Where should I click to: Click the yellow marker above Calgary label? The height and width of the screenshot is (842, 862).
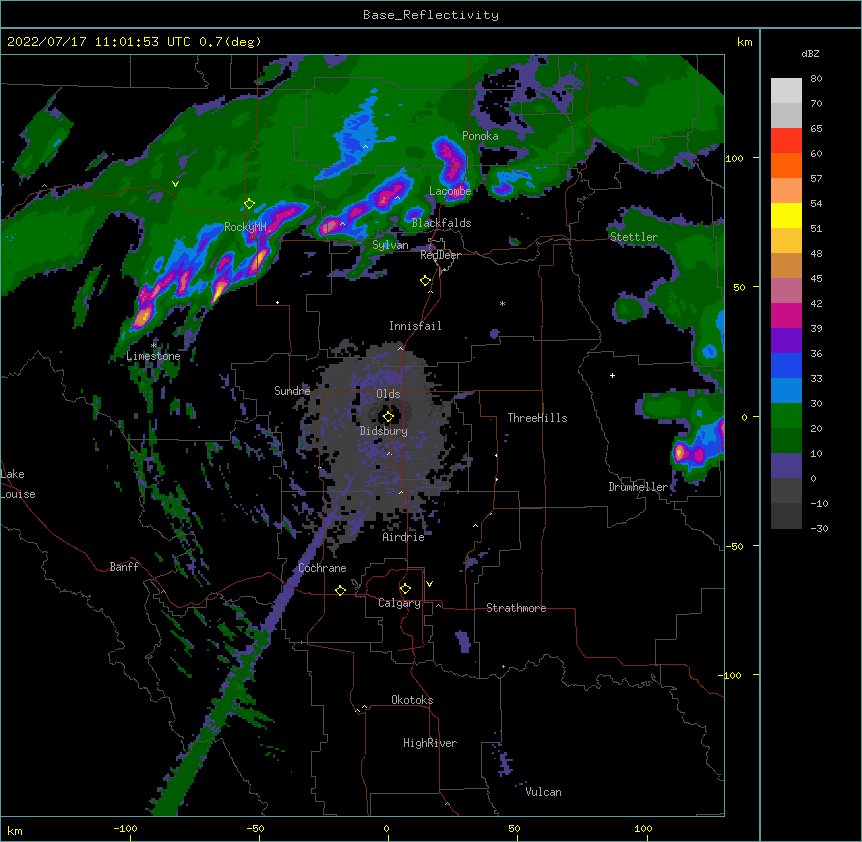[x=405, y=589]
